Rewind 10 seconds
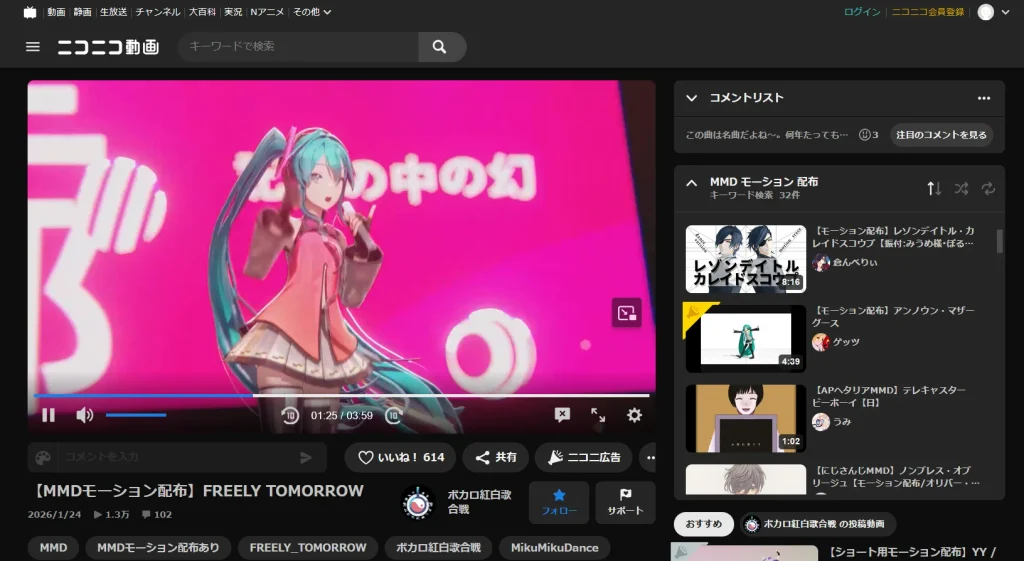Screen dimensions: 1024x561 pyautogui.click(x=290, y=415)
